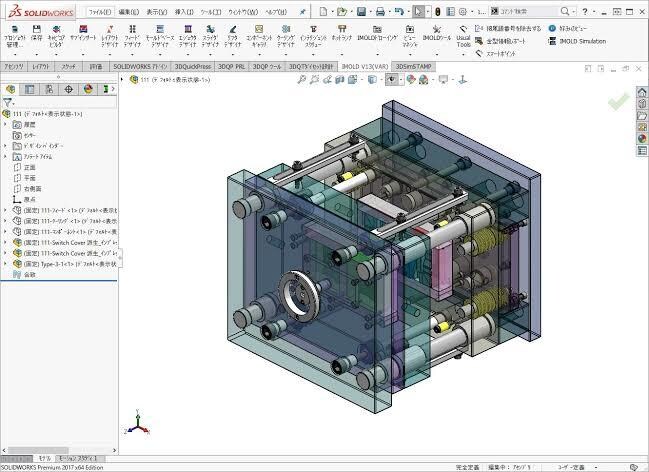Select the 正面 (Front) plane

coord(24,167)
